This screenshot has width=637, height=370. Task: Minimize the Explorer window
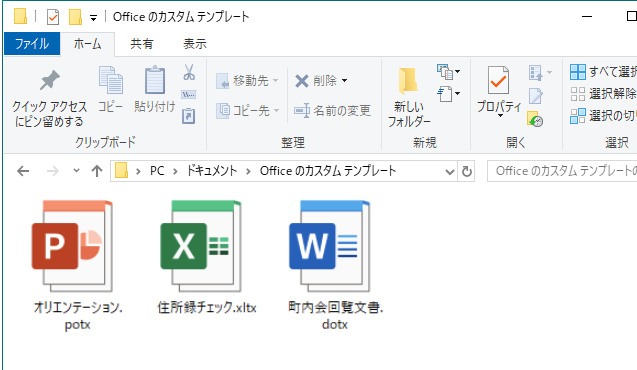point(587,17)
